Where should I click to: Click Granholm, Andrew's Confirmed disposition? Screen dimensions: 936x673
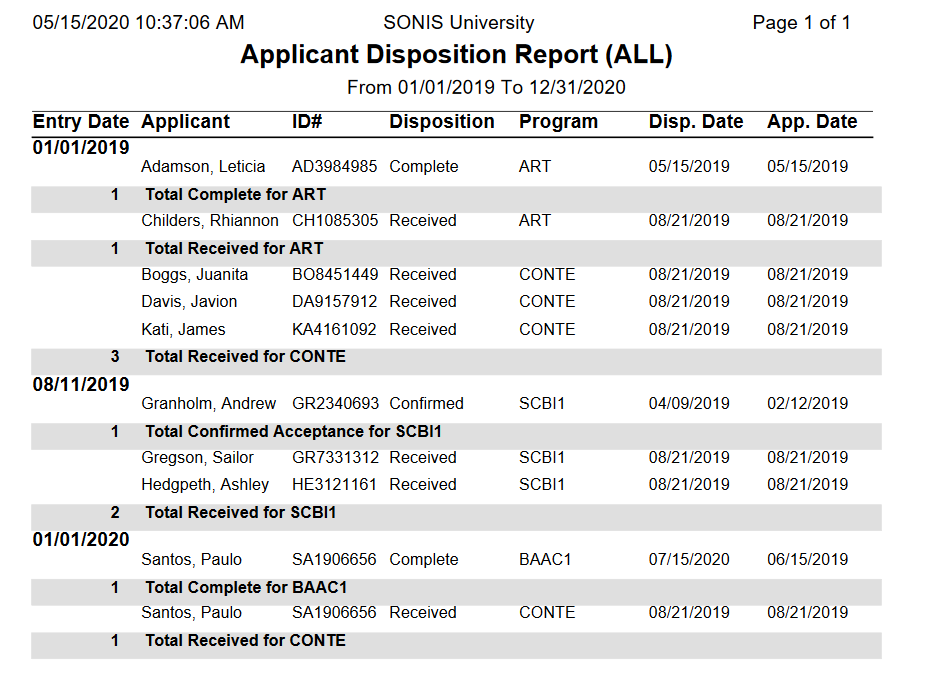point(427,404)
